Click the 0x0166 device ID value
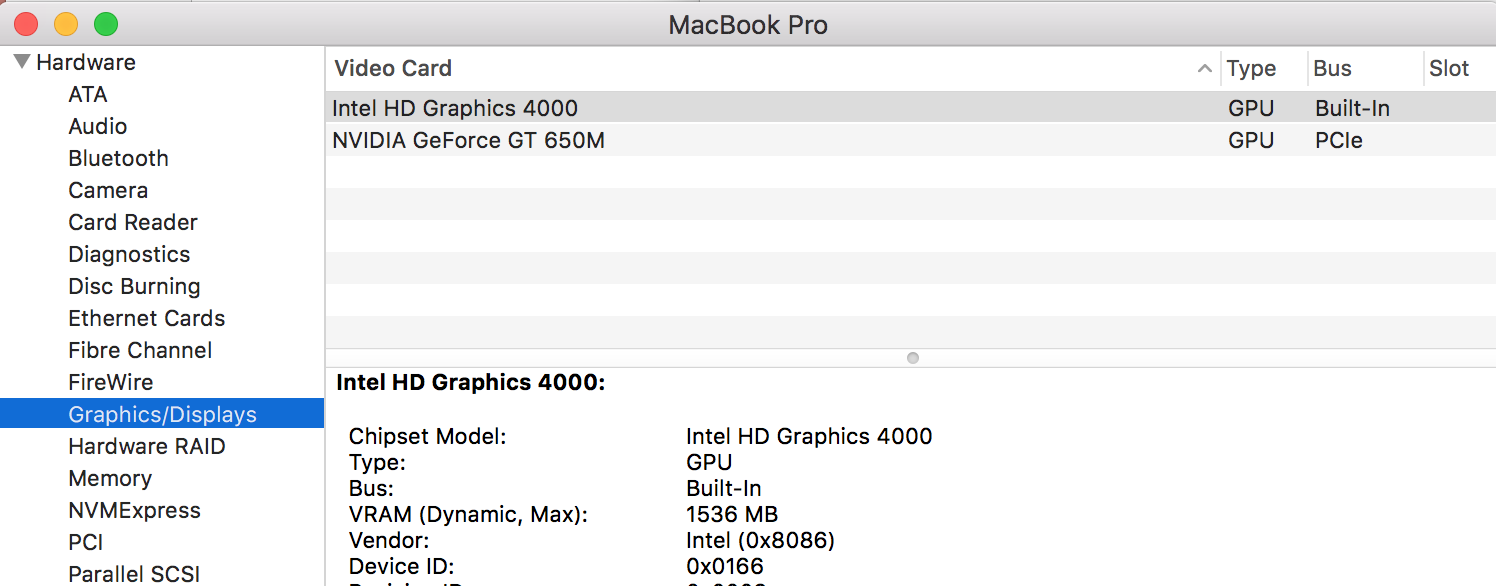The height and width of the screenshot is (586, 1496). (x=725, y=566)
